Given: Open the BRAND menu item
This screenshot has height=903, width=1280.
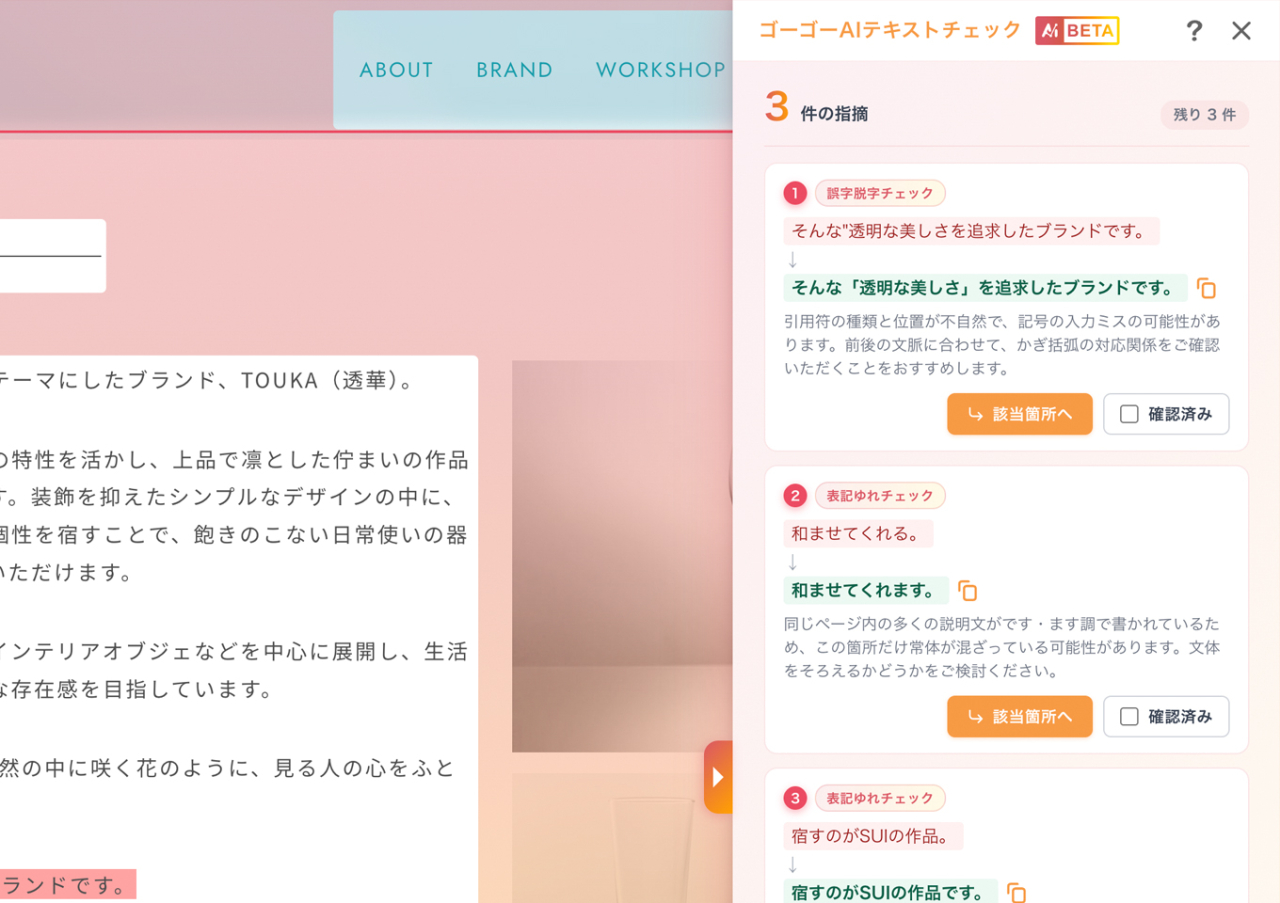Looking at the screenshot, I should (515, 70).
